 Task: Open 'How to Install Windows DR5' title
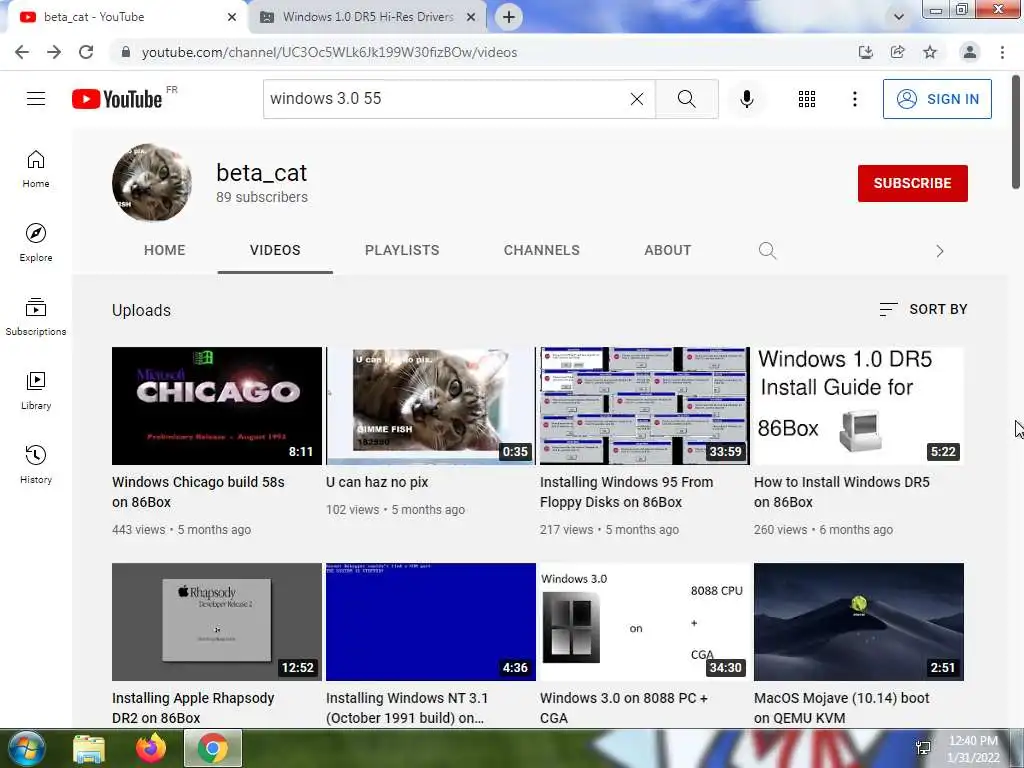coord(841,492)
